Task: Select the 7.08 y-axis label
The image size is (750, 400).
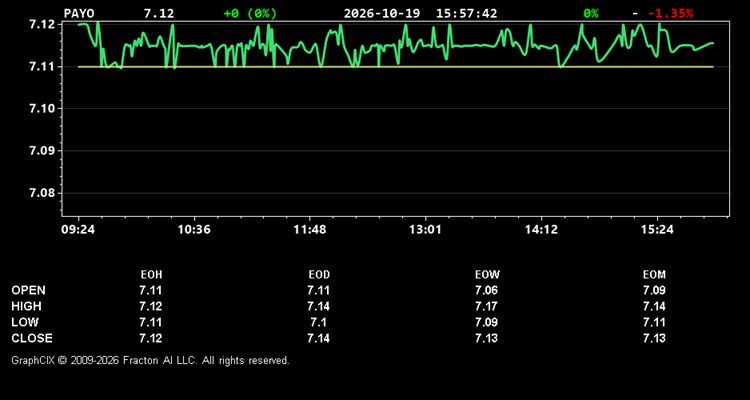Action: 42,193
